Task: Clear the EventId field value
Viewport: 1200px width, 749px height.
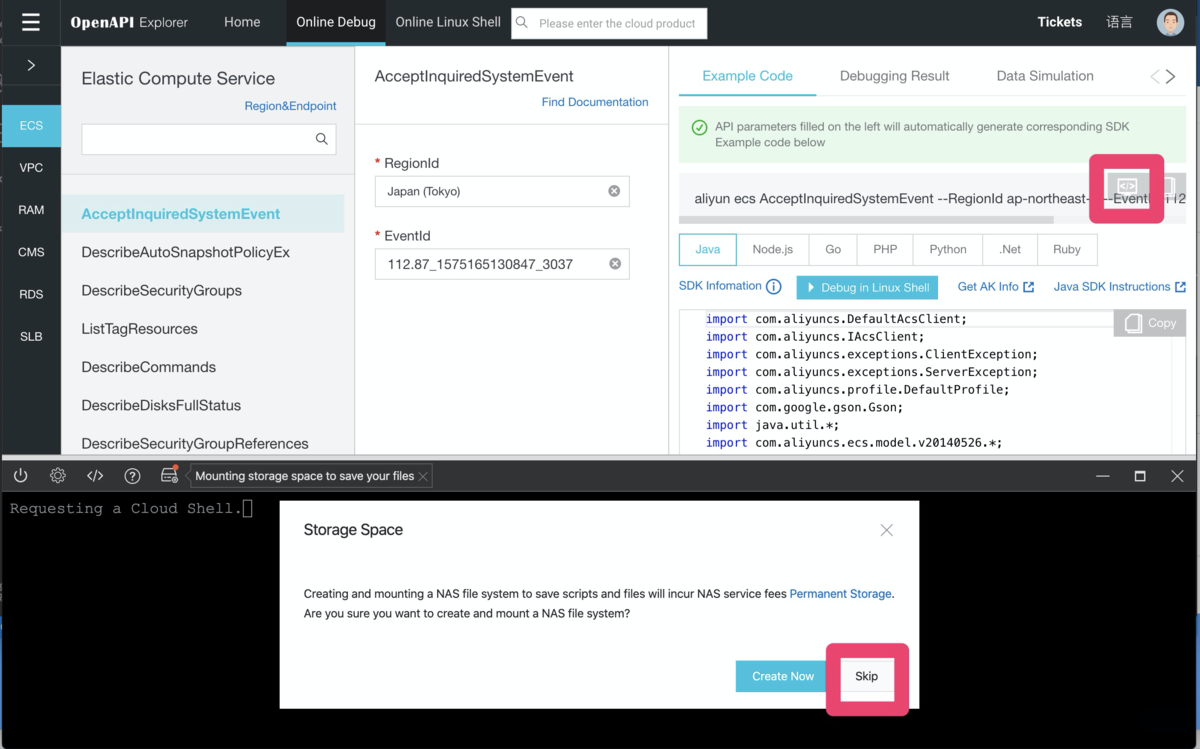Action: coord(615,264)
